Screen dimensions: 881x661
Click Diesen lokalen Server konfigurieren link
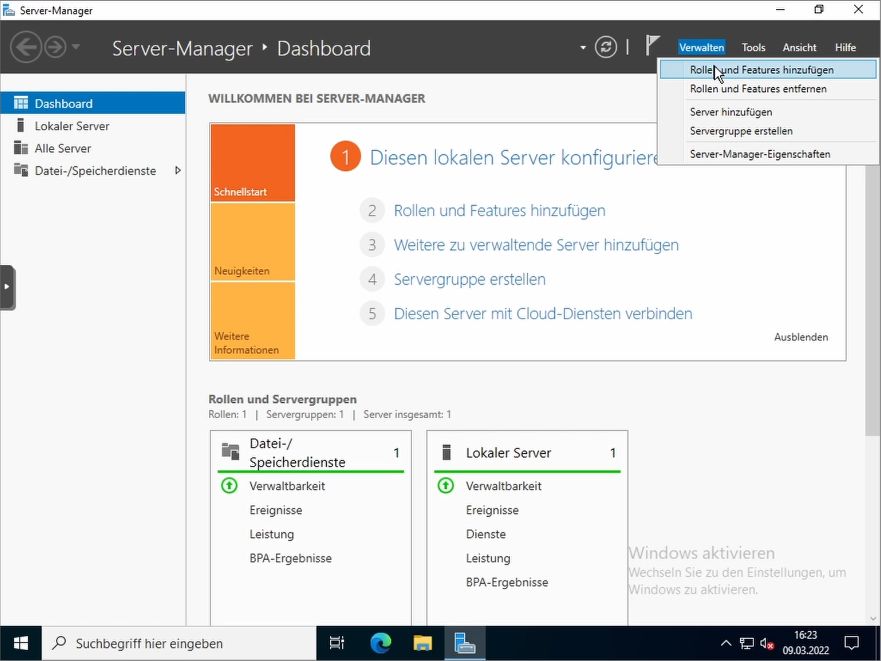pyautogui.click(x=514, y=157)
